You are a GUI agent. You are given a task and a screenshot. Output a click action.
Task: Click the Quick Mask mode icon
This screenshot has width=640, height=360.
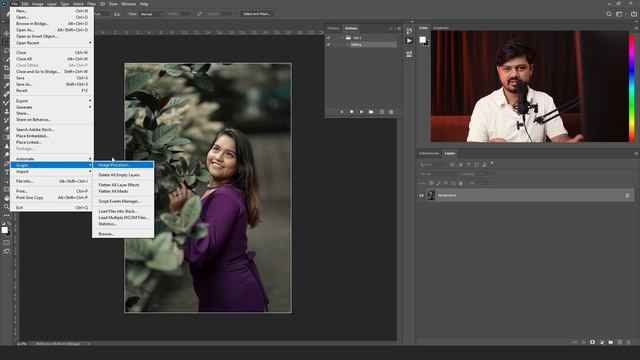pyautogui.click(x=7, y=242)
